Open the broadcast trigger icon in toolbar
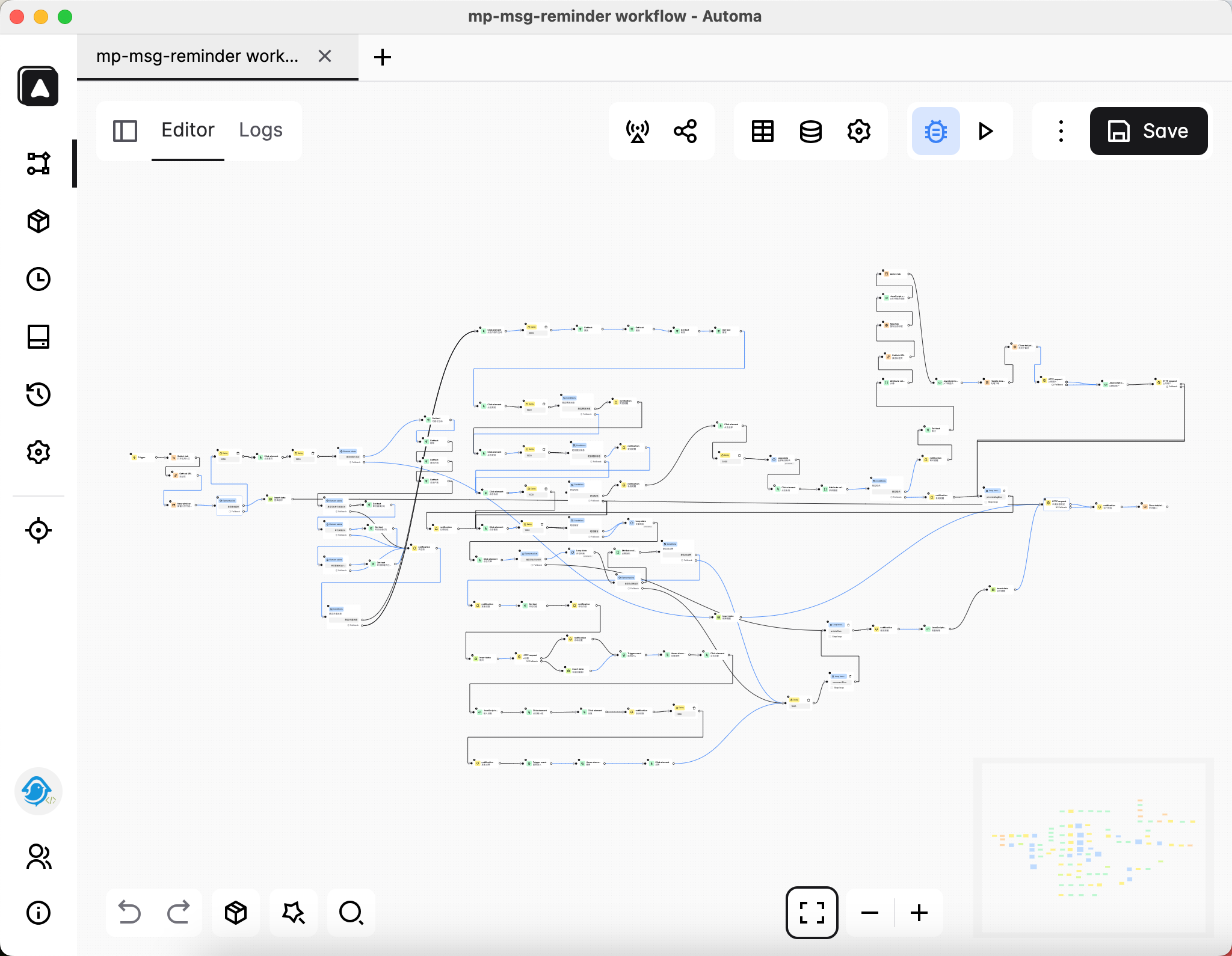1232x956 pixels. click(x=638, y=131)
